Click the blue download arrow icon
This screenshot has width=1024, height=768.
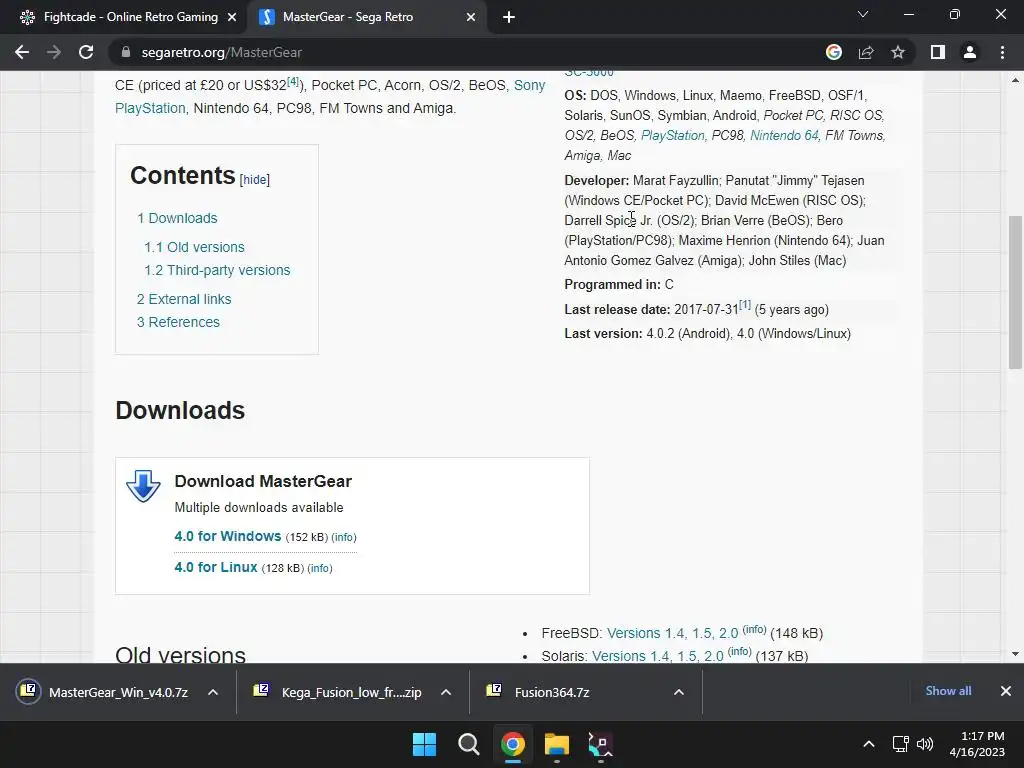[x=143, y=487]
